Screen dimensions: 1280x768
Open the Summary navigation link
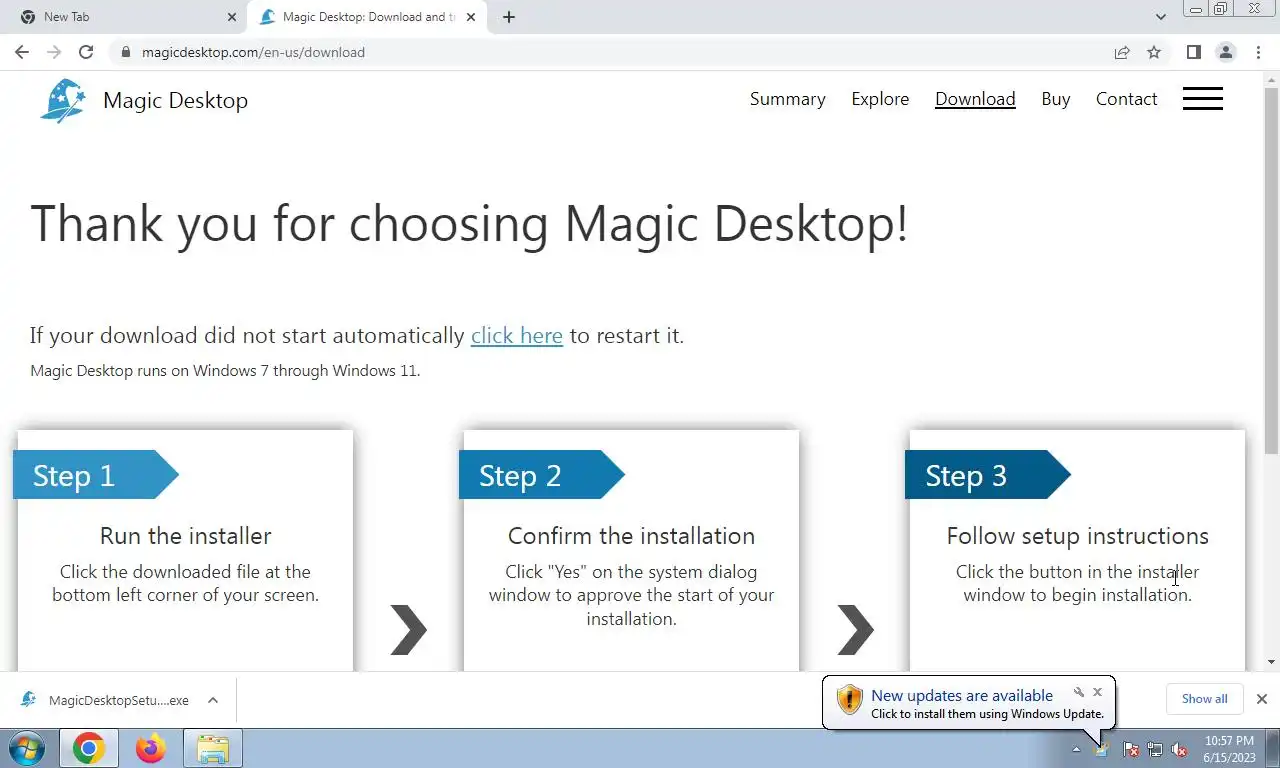pyautogui.click(x=788, y=99)
